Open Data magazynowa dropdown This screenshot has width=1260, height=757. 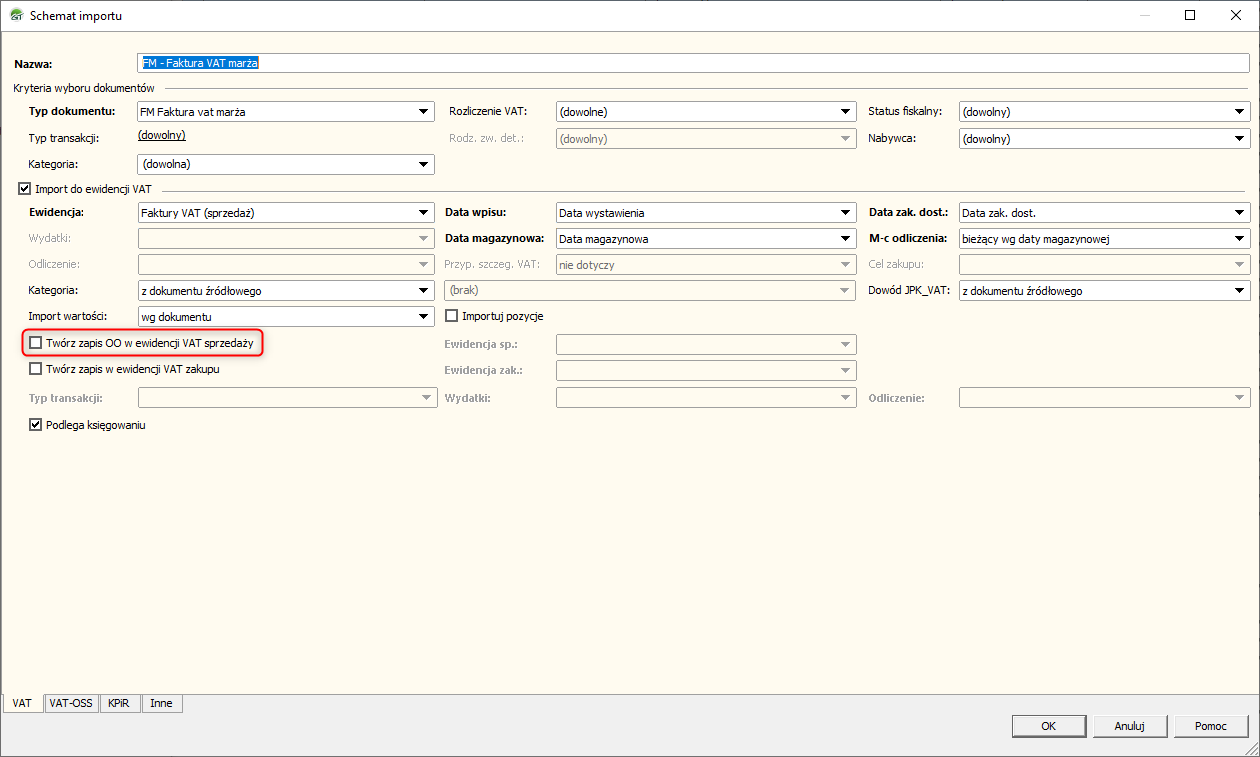pyautogui.click(x=705, y=239)
